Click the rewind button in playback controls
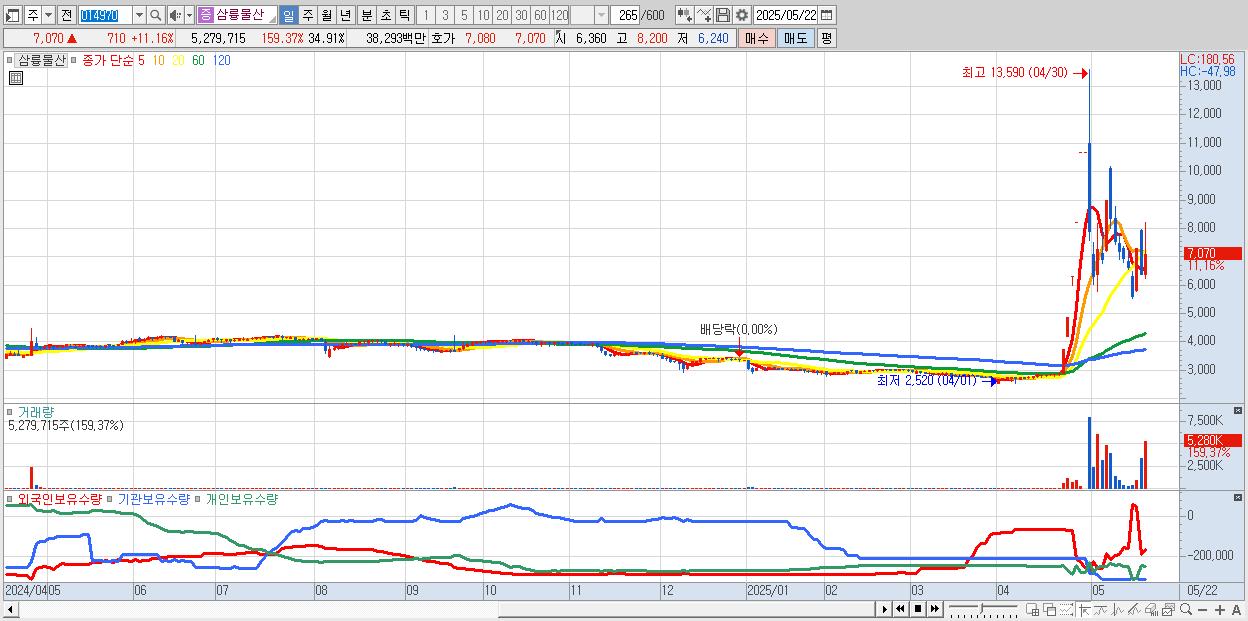1248x621 pixels. click(900, 609)
